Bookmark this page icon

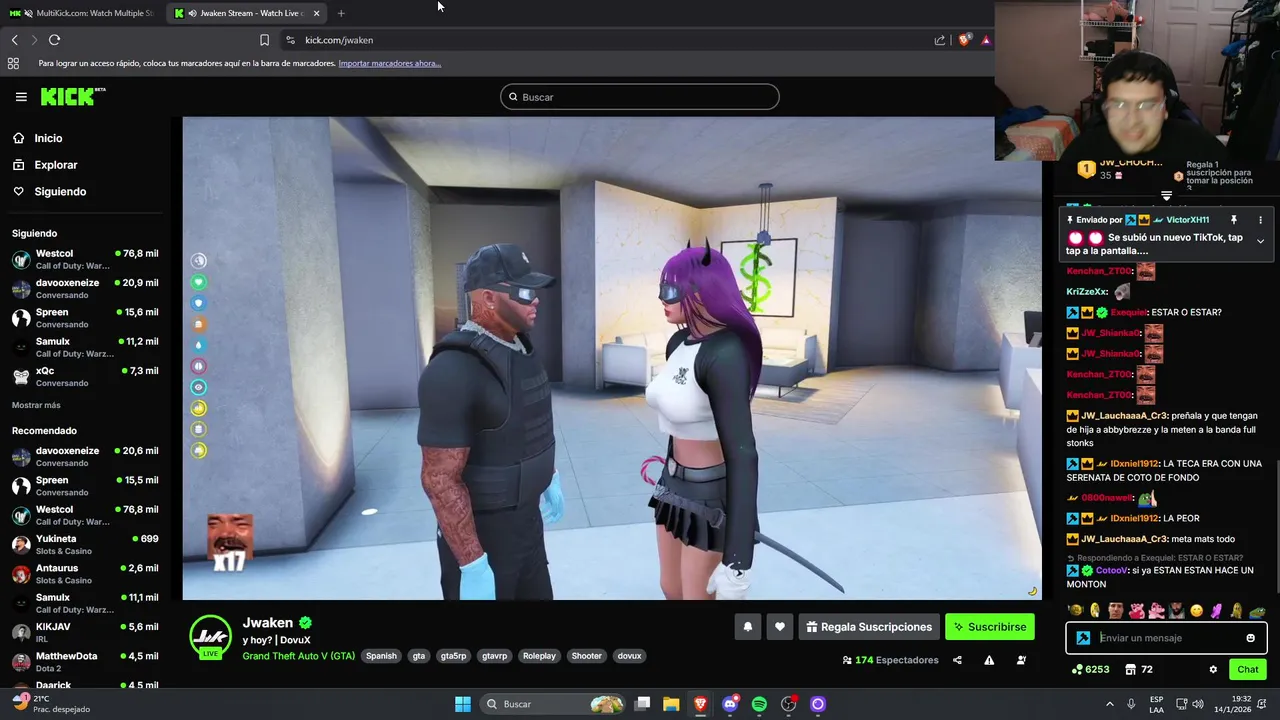tap(264, 40)
